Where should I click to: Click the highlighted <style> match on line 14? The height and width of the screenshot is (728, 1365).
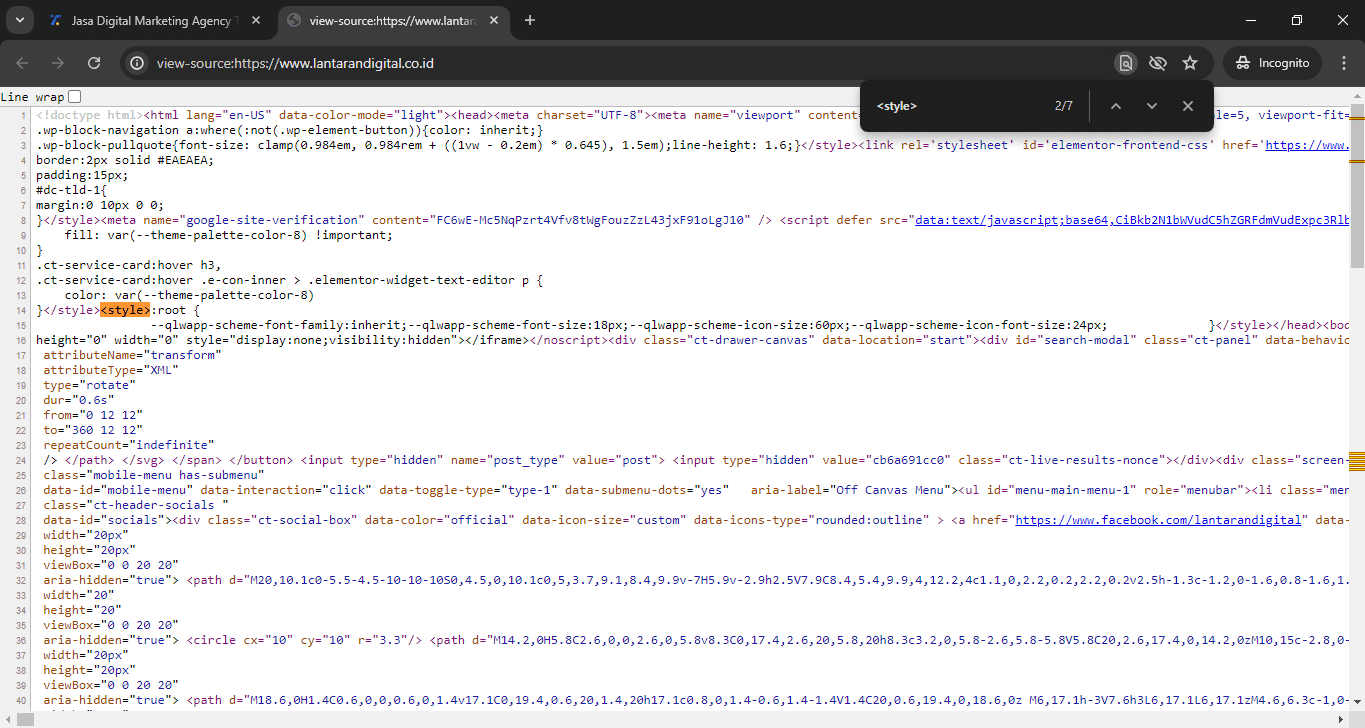(x=125, y=310)
